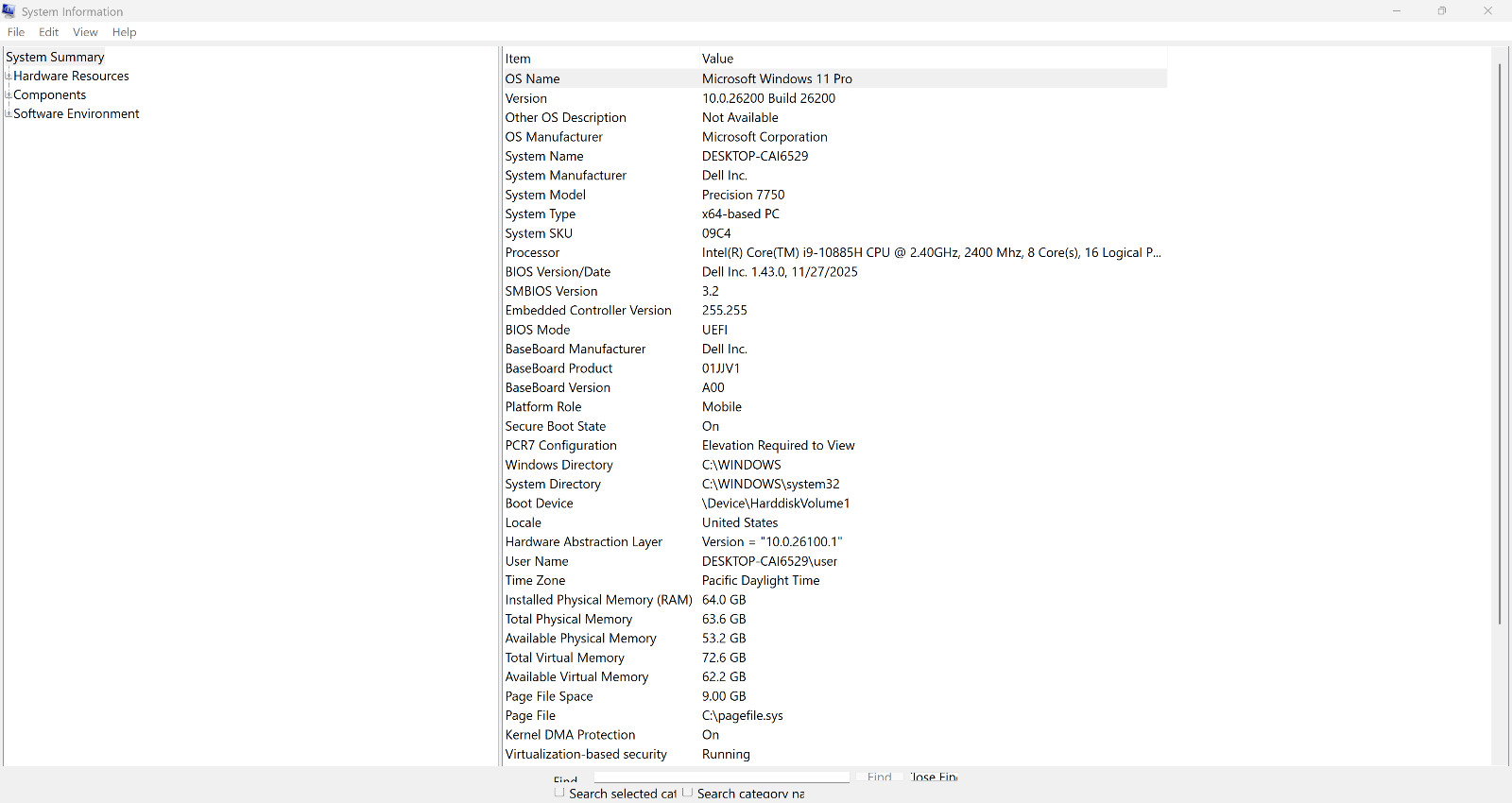Select Installed Physical Memory (RAM) row
This screenshot has height=803, width=1512.
(x=835, y=600)
